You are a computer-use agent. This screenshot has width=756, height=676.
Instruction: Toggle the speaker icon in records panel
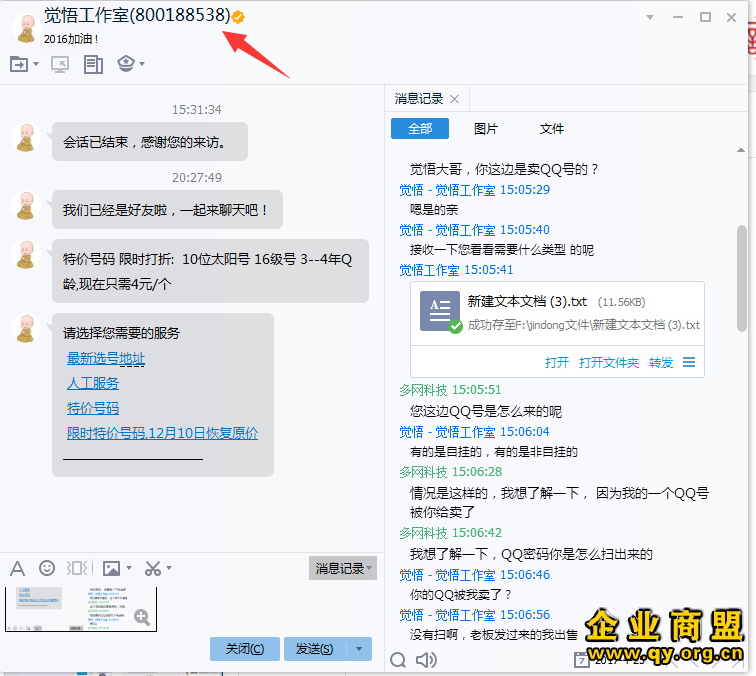click(426, 660)
